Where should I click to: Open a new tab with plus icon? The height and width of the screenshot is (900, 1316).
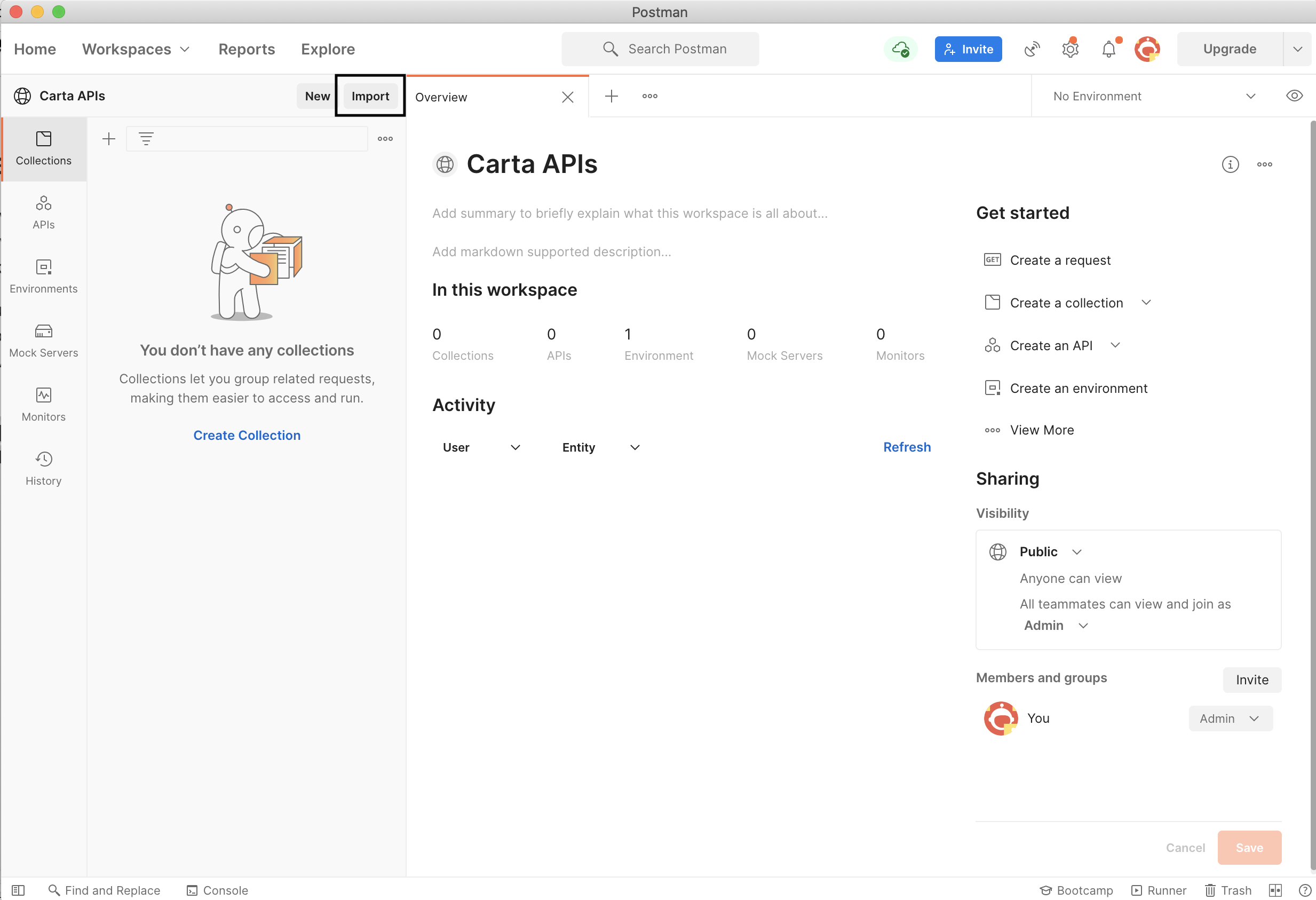[612, 96]
